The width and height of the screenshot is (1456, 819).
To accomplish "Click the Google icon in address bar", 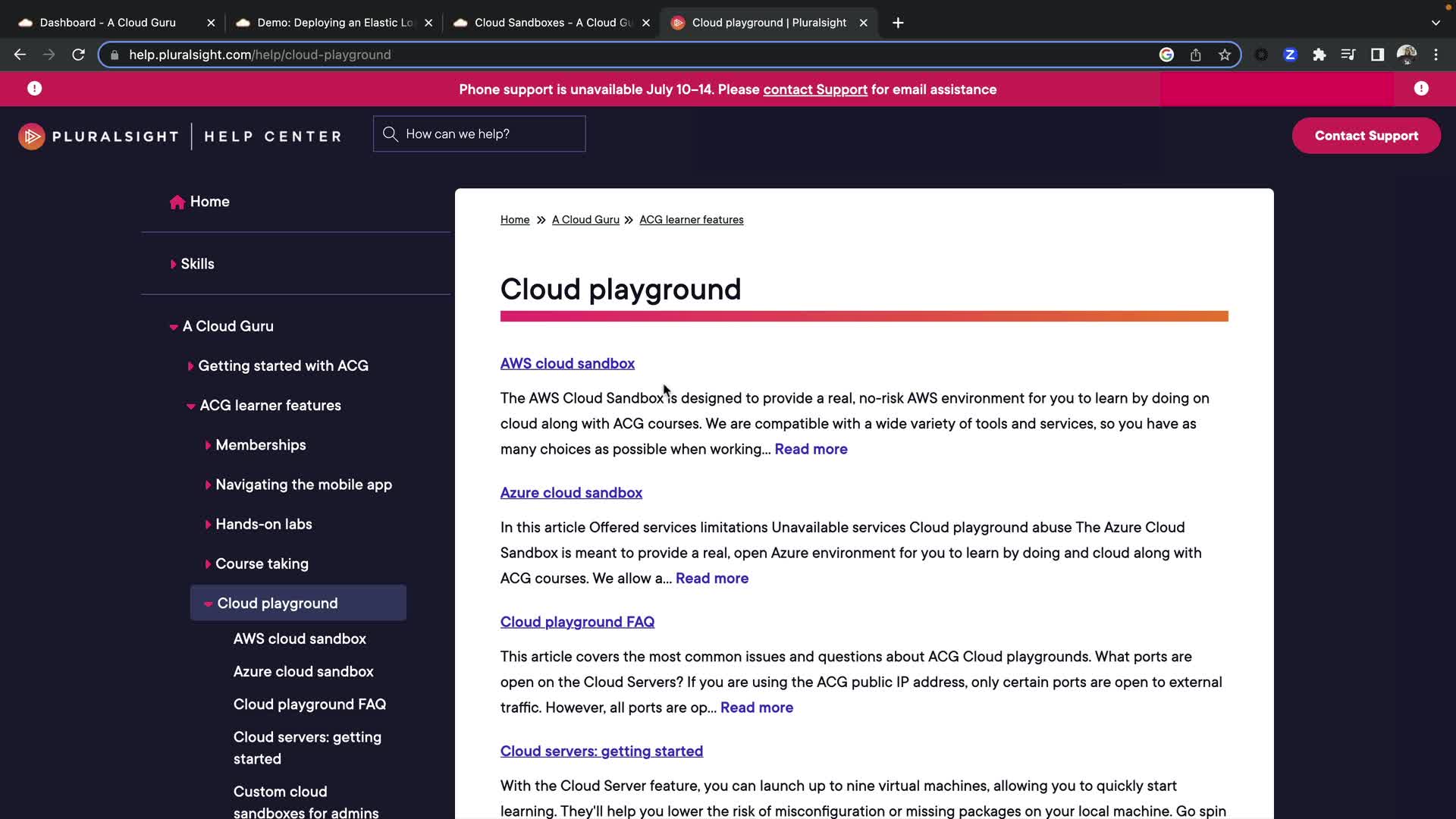I will (1166, 55).
